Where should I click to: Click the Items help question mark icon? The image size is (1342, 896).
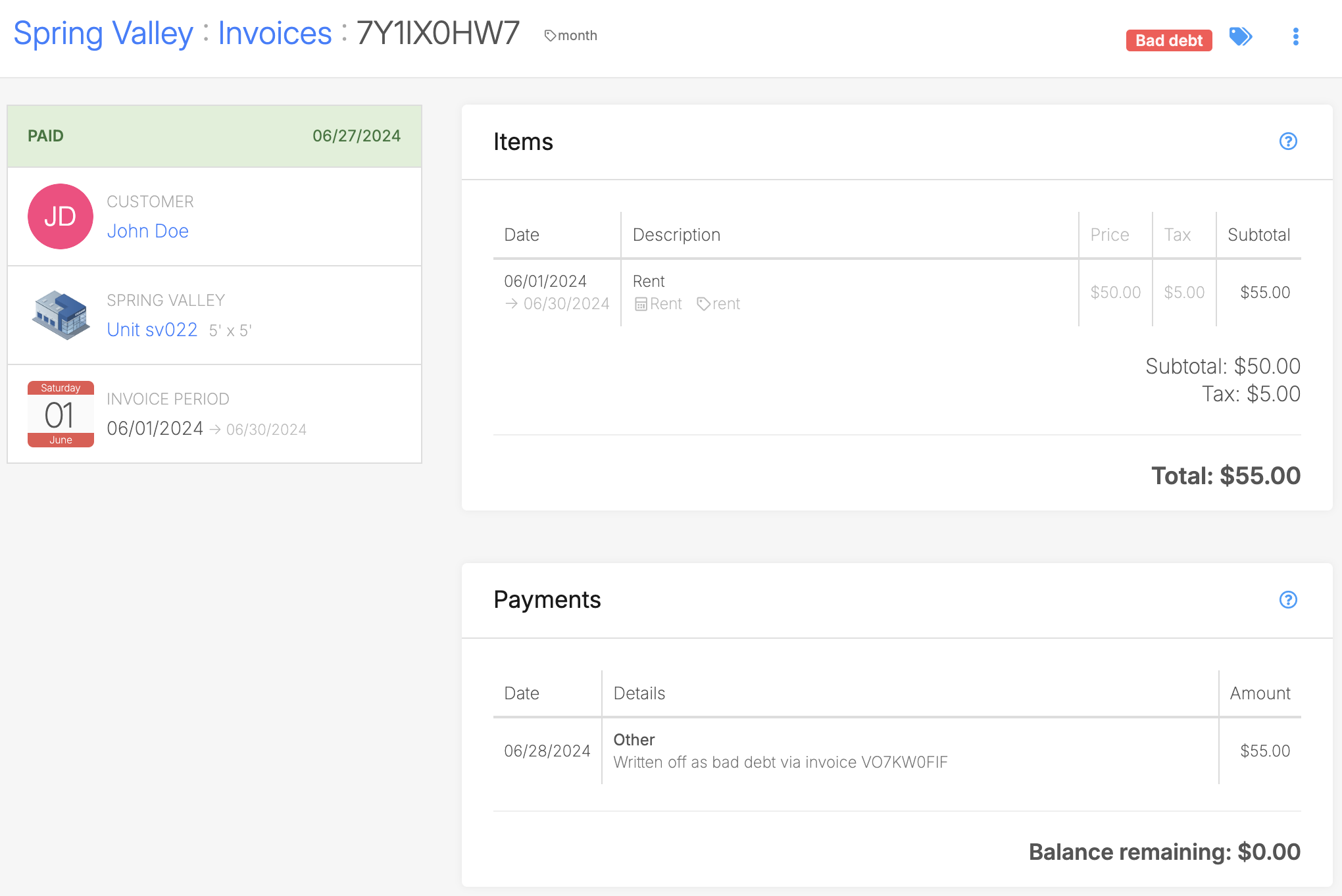pyautogui.click(x=1288, y=141)
